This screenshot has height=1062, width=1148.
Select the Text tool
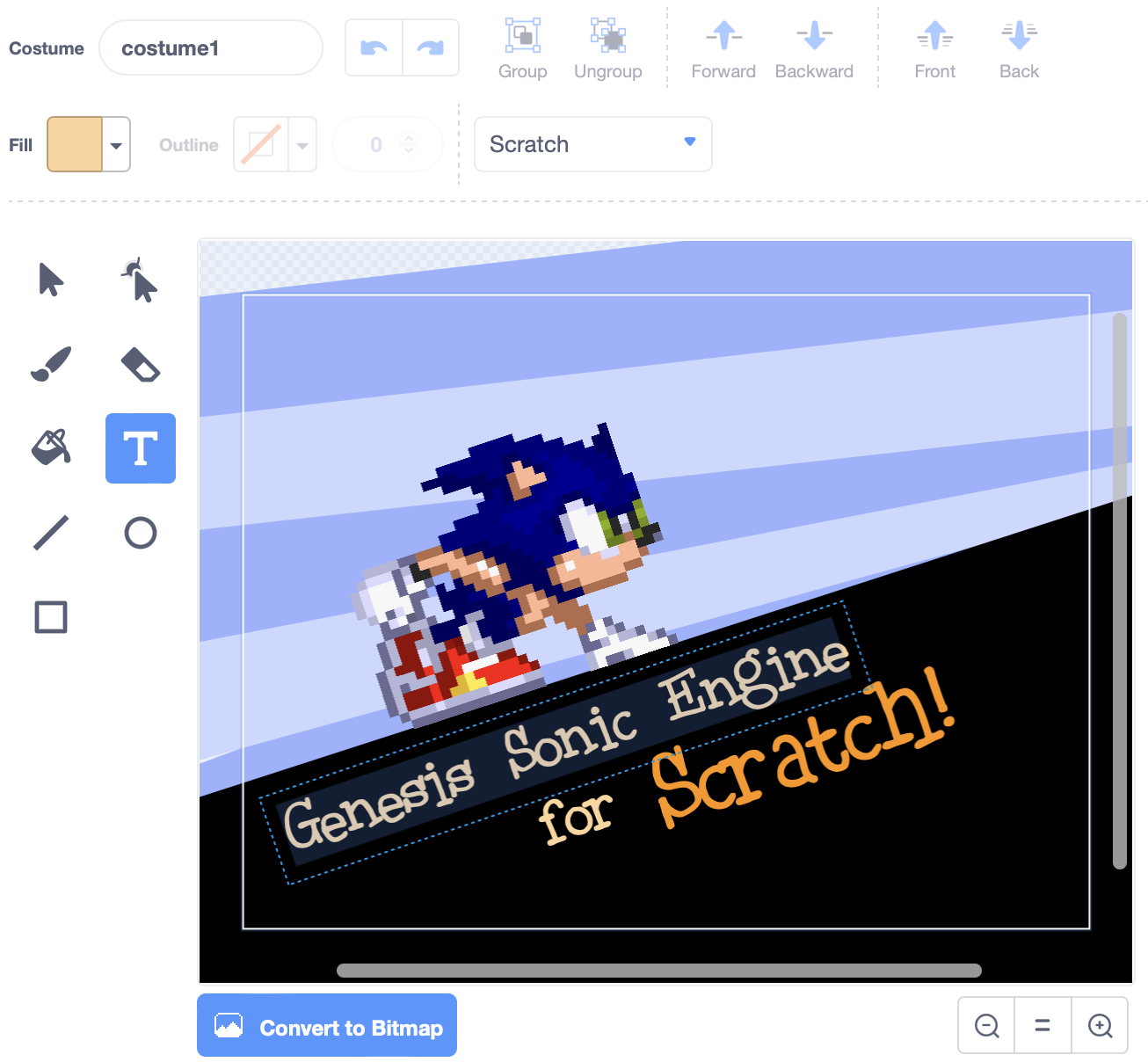point(141,448)
